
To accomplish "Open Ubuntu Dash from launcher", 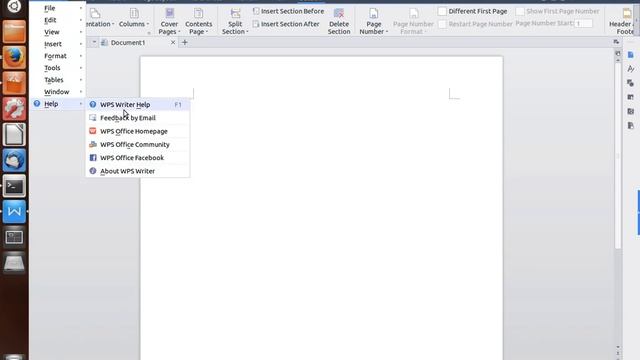I will point(14,6).
